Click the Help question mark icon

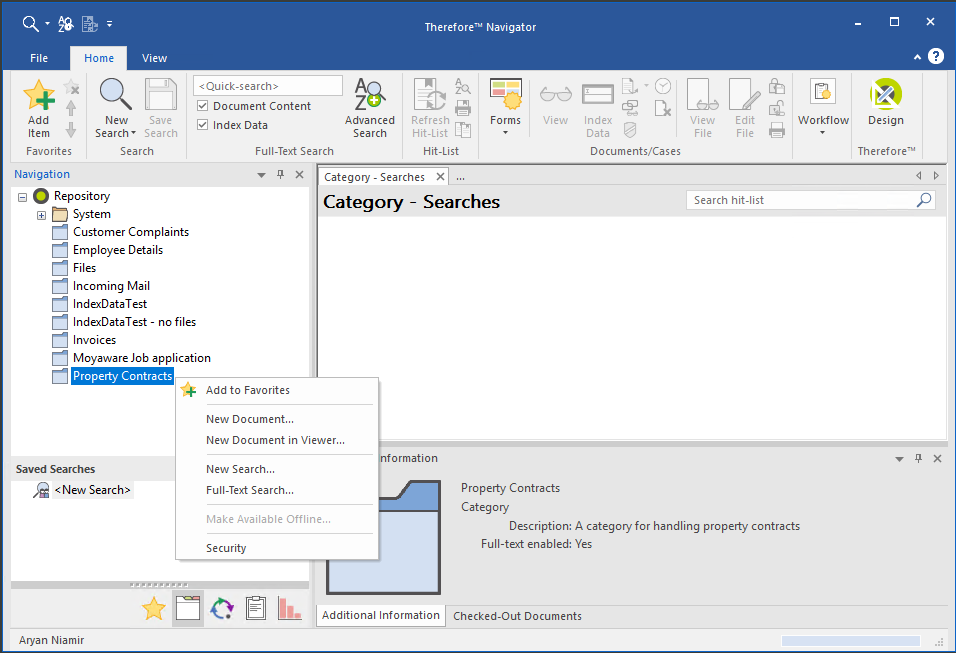tap(936, 56)
